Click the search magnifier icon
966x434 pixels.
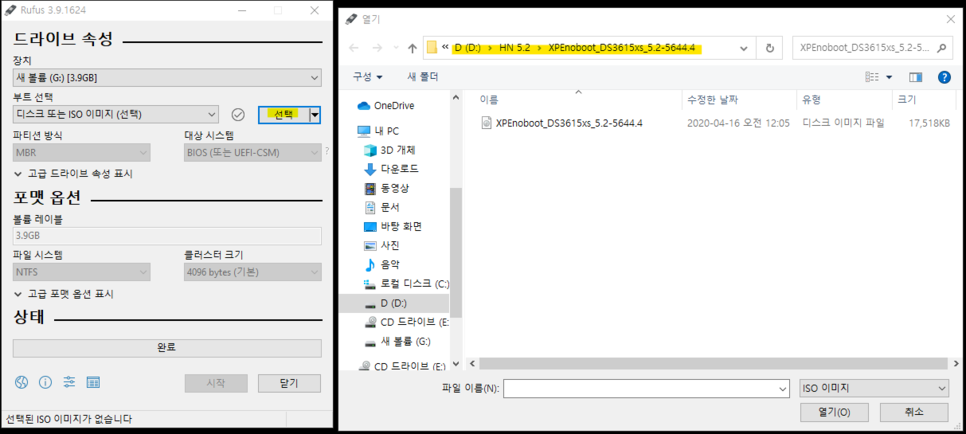tap(940, 48)
